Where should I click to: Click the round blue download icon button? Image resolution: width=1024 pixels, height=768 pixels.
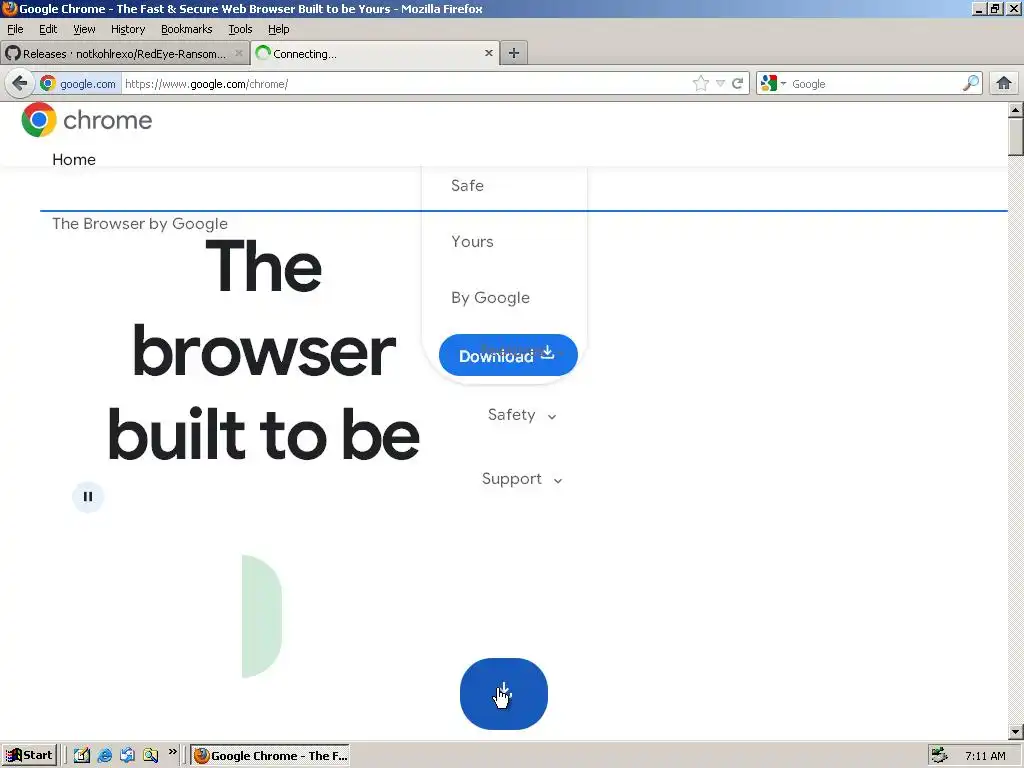pos(504,694)
